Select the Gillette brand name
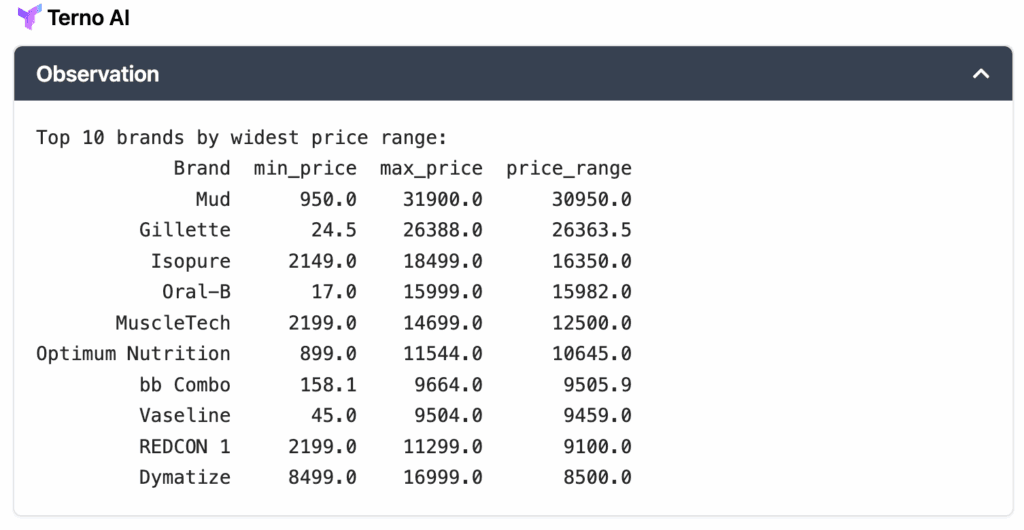 [185, 230]
